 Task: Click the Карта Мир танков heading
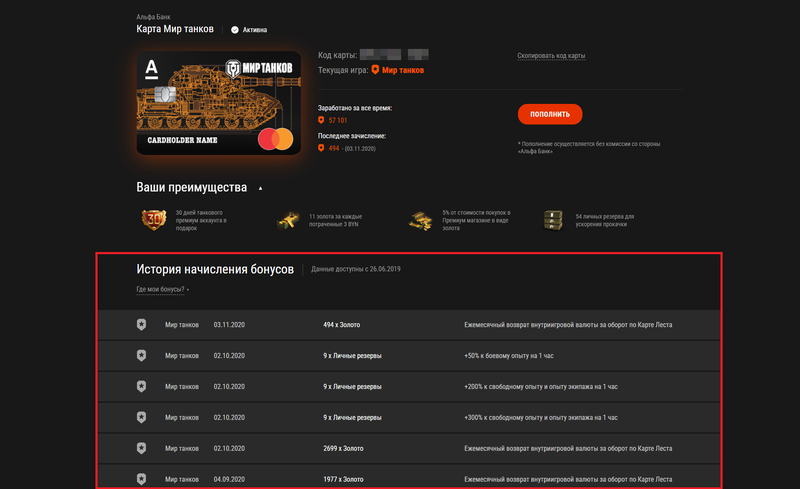[175, 29]
